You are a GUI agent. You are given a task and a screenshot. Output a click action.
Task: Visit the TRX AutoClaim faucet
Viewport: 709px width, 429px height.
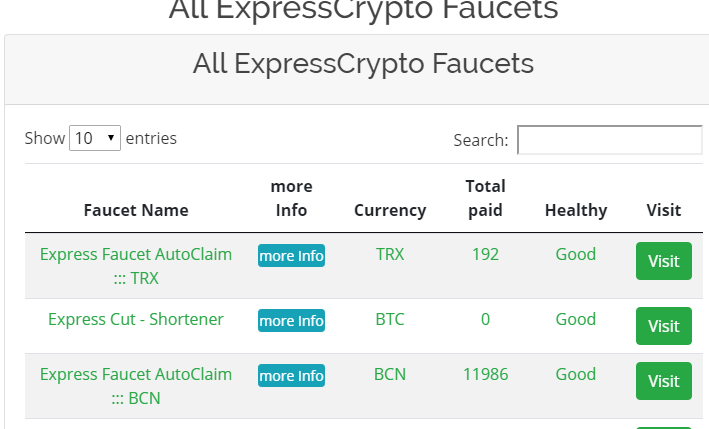coord(664,261)
